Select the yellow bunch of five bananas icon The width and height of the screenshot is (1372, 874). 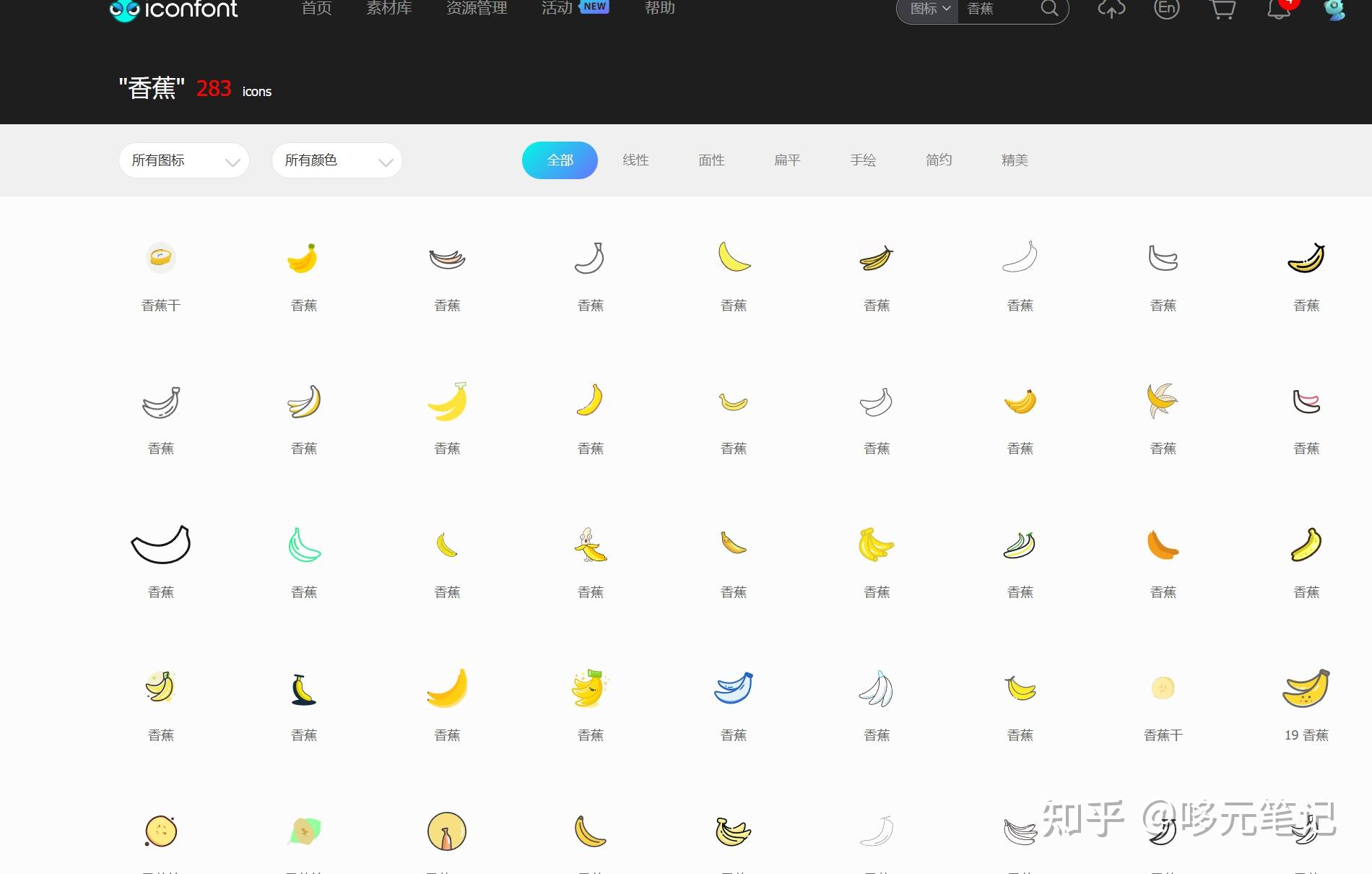click(x=876, y=545)
